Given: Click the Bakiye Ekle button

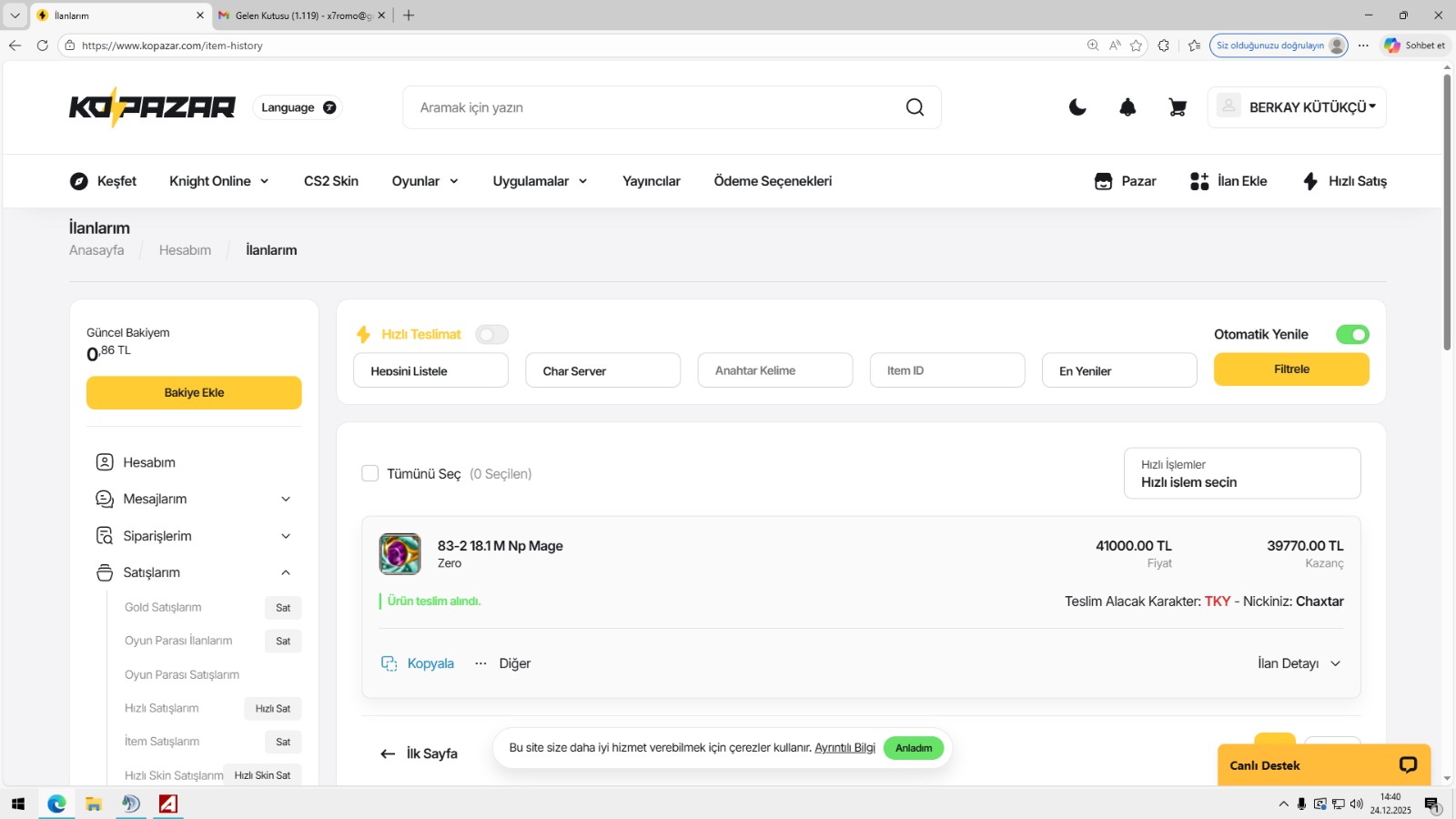Looking at the screenshot, I should coord(194,393).
